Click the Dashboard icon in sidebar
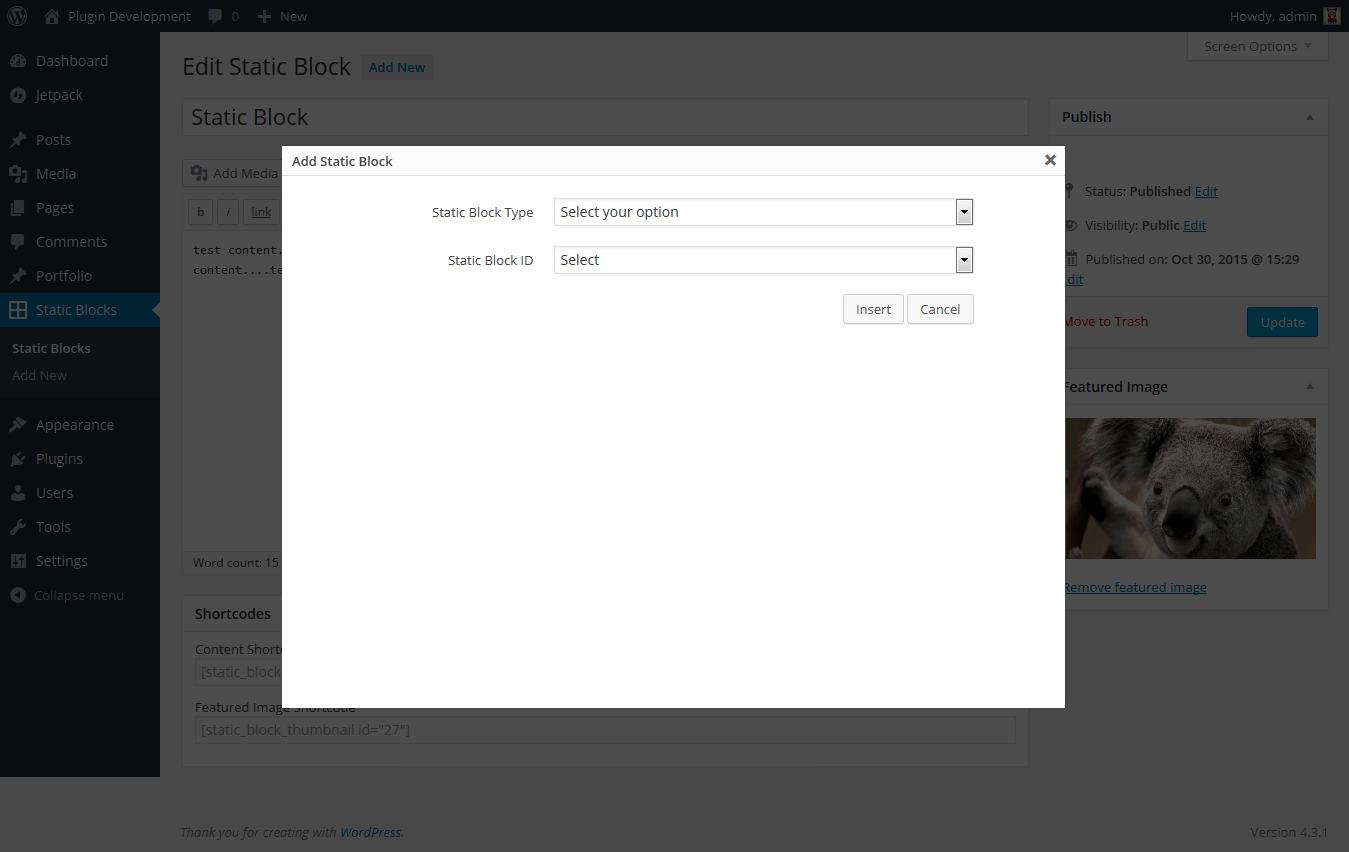Screen dimensions: 1349x852 coord(17,61)
